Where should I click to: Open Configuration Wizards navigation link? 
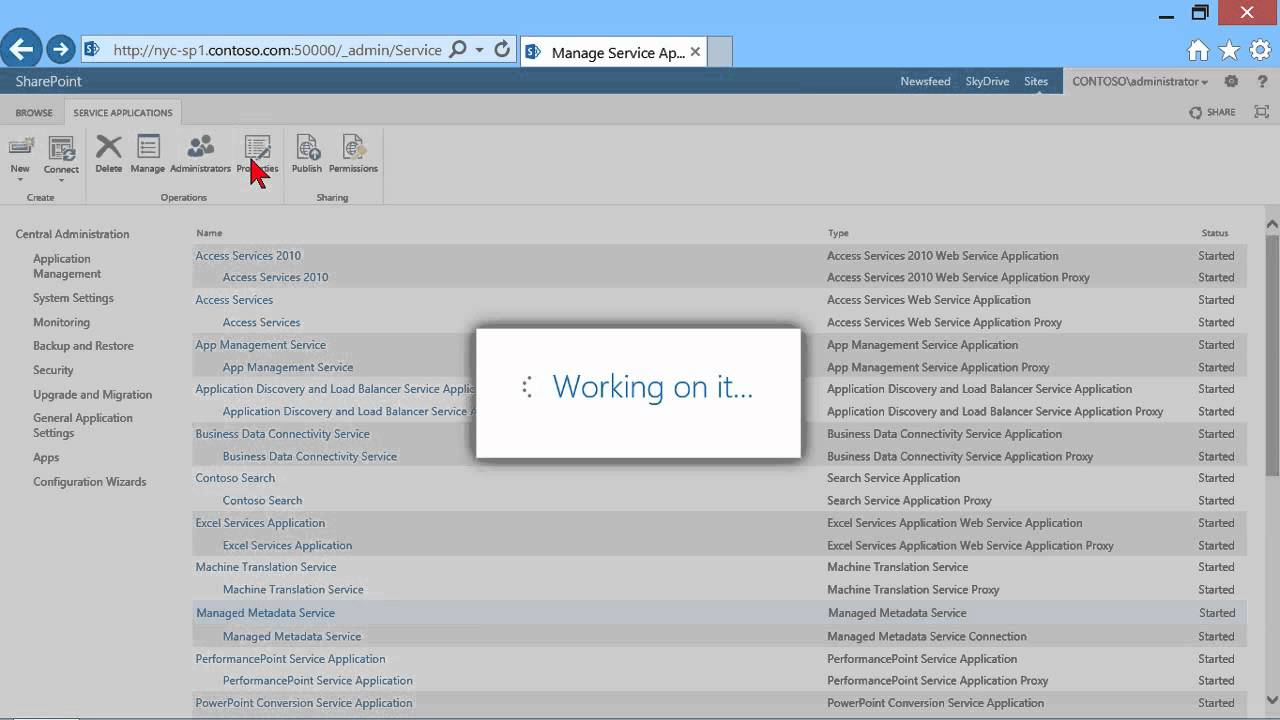(x=89, y=482)
